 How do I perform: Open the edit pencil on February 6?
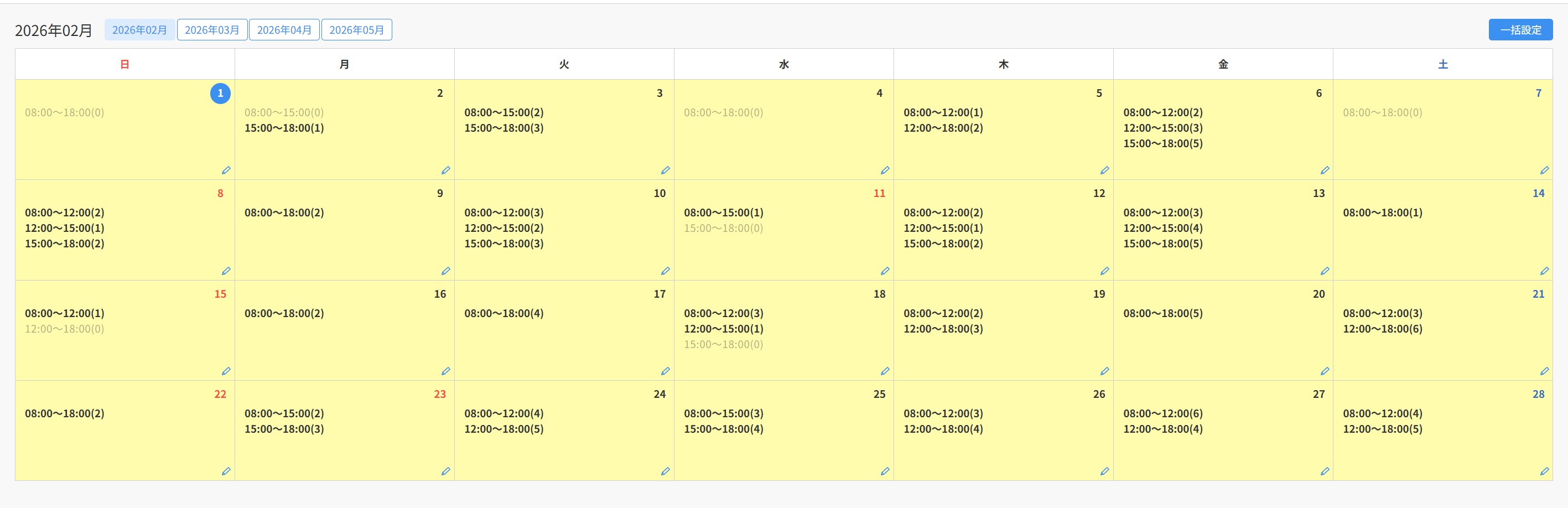click(1325, 170)
